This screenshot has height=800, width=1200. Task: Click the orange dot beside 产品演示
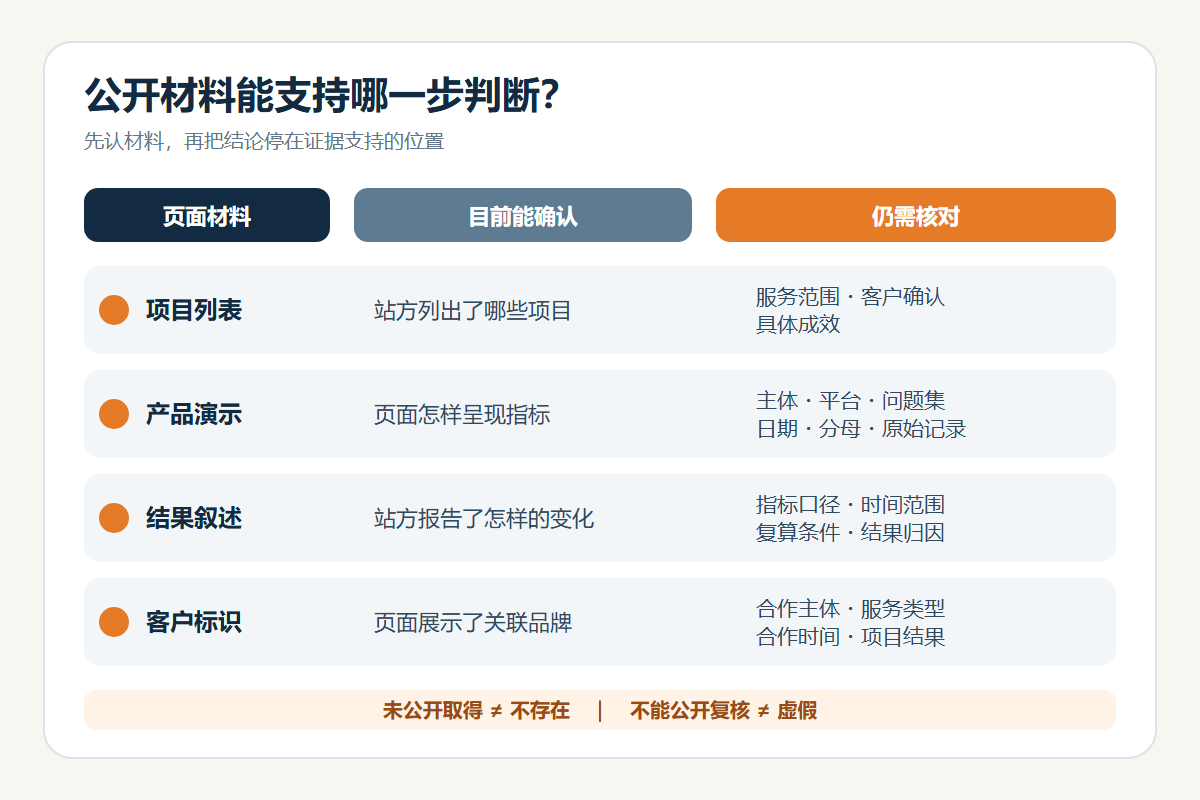tap(114, 414)
